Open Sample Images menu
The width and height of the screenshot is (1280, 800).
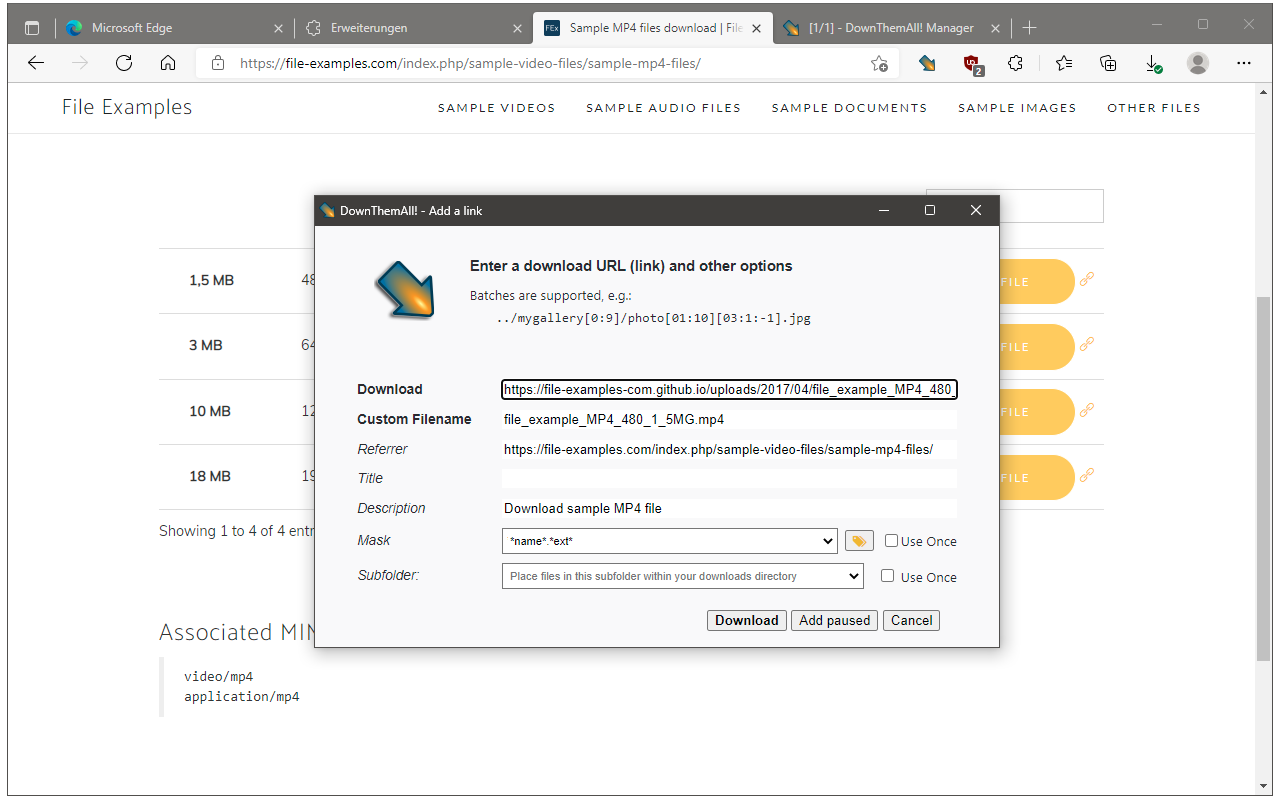coord(1017,108)
